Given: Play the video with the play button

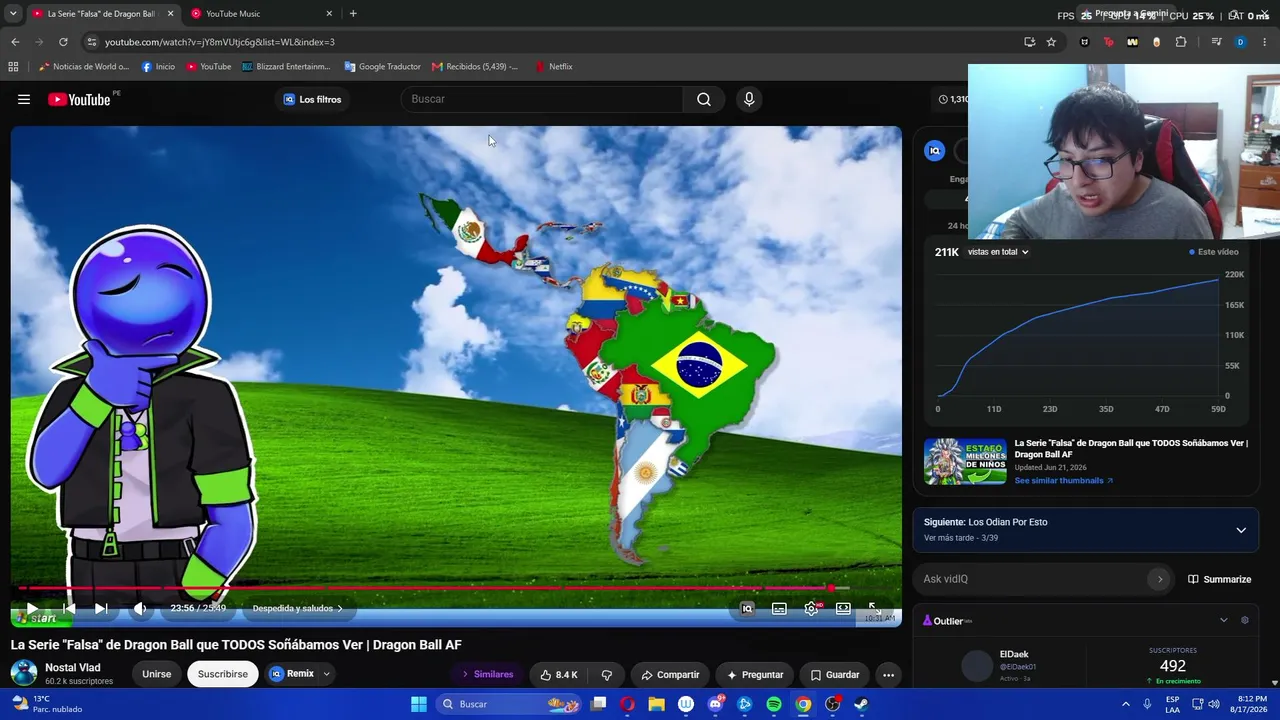Looking at the screenshot, I should pyautogui.click(x=32, y=608).
